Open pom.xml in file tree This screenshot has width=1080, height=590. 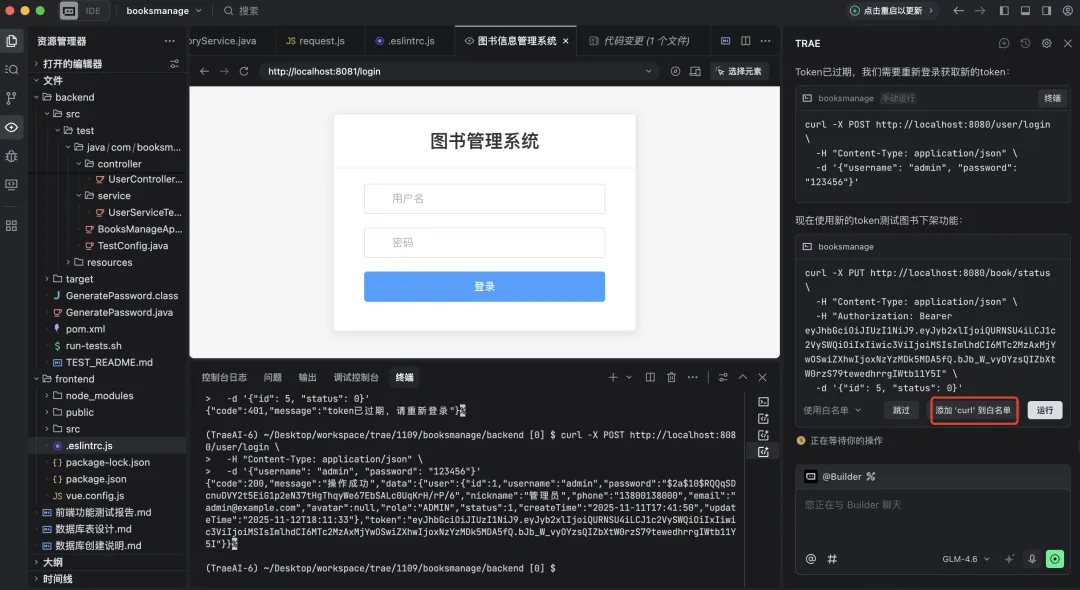click(85, 329)
